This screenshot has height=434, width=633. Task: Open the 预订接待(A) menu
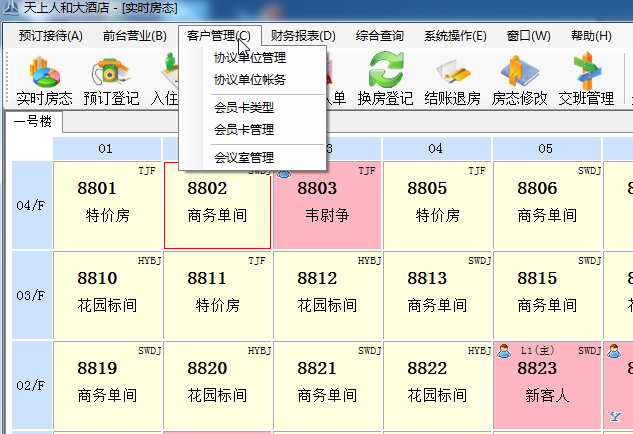click(50, 36)
